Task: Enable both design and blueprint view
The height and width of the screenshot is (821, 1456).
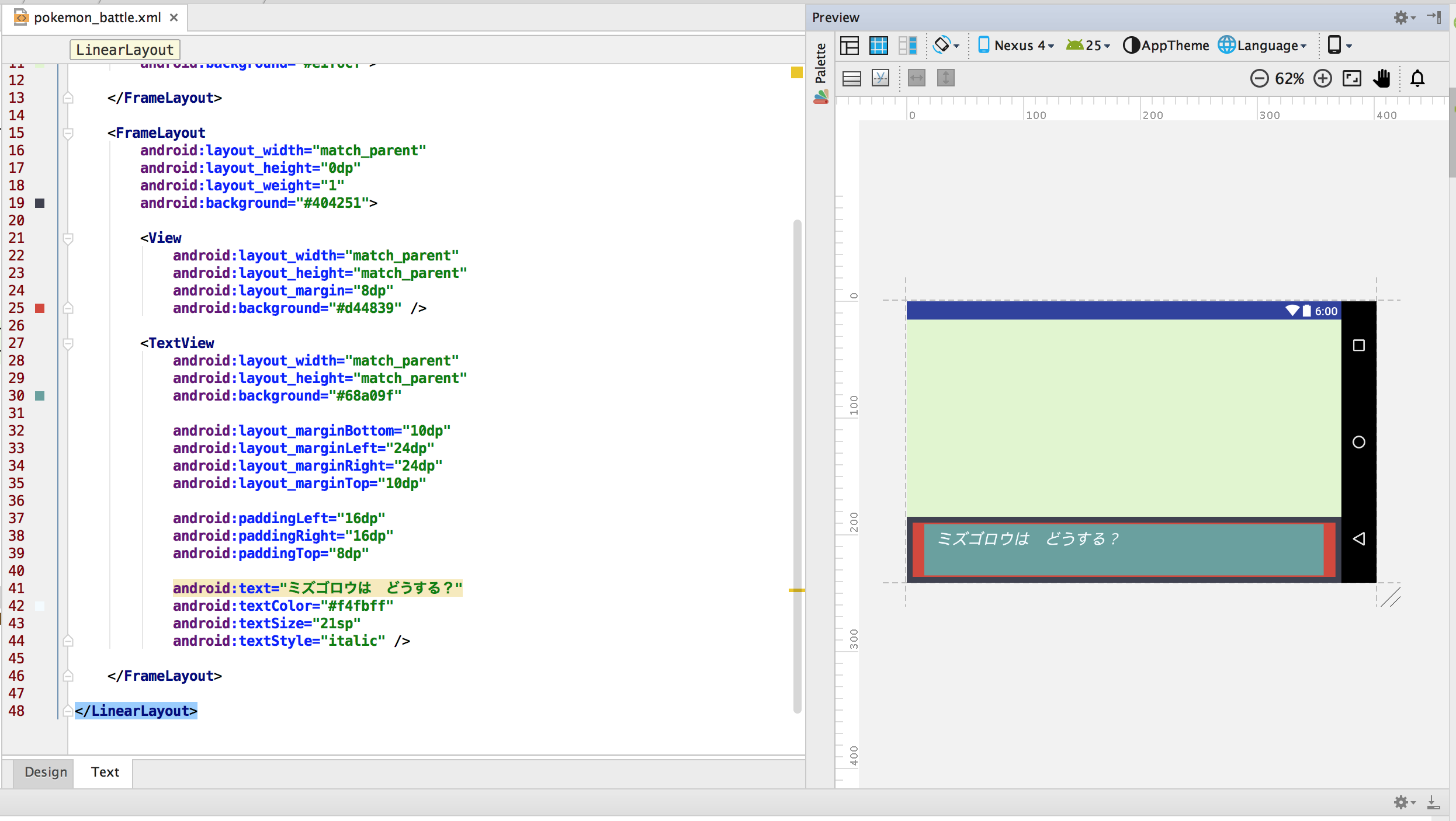Action: click(x=907, y=46)
